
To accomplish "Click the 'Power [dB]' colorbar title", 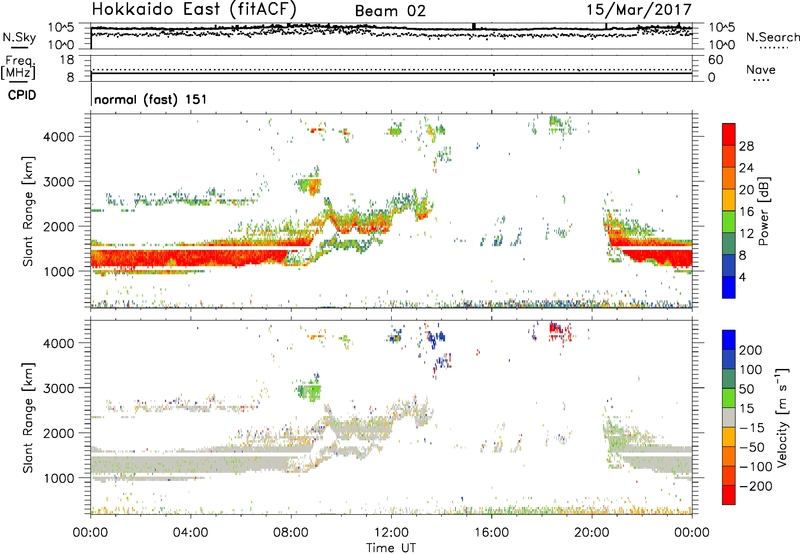I will coord(763,211).
